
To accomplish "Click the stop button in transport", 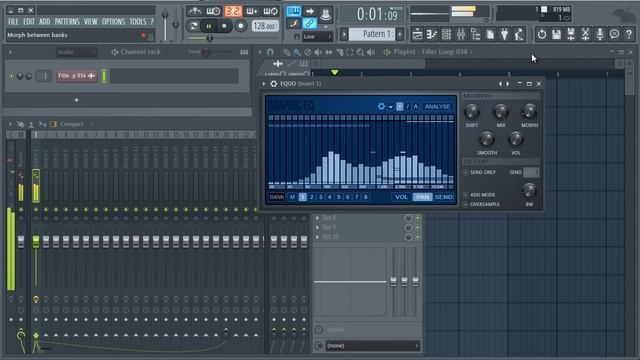I will [224, 26].
